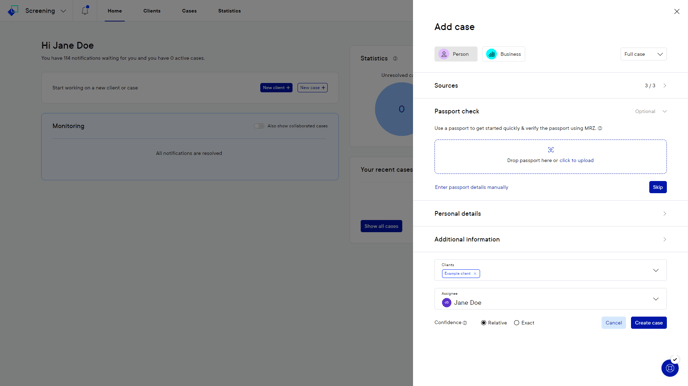The height and width of the screenshot is (386, 688).
Task: Click the Optional label in Passport check
Action: point(645,111)
